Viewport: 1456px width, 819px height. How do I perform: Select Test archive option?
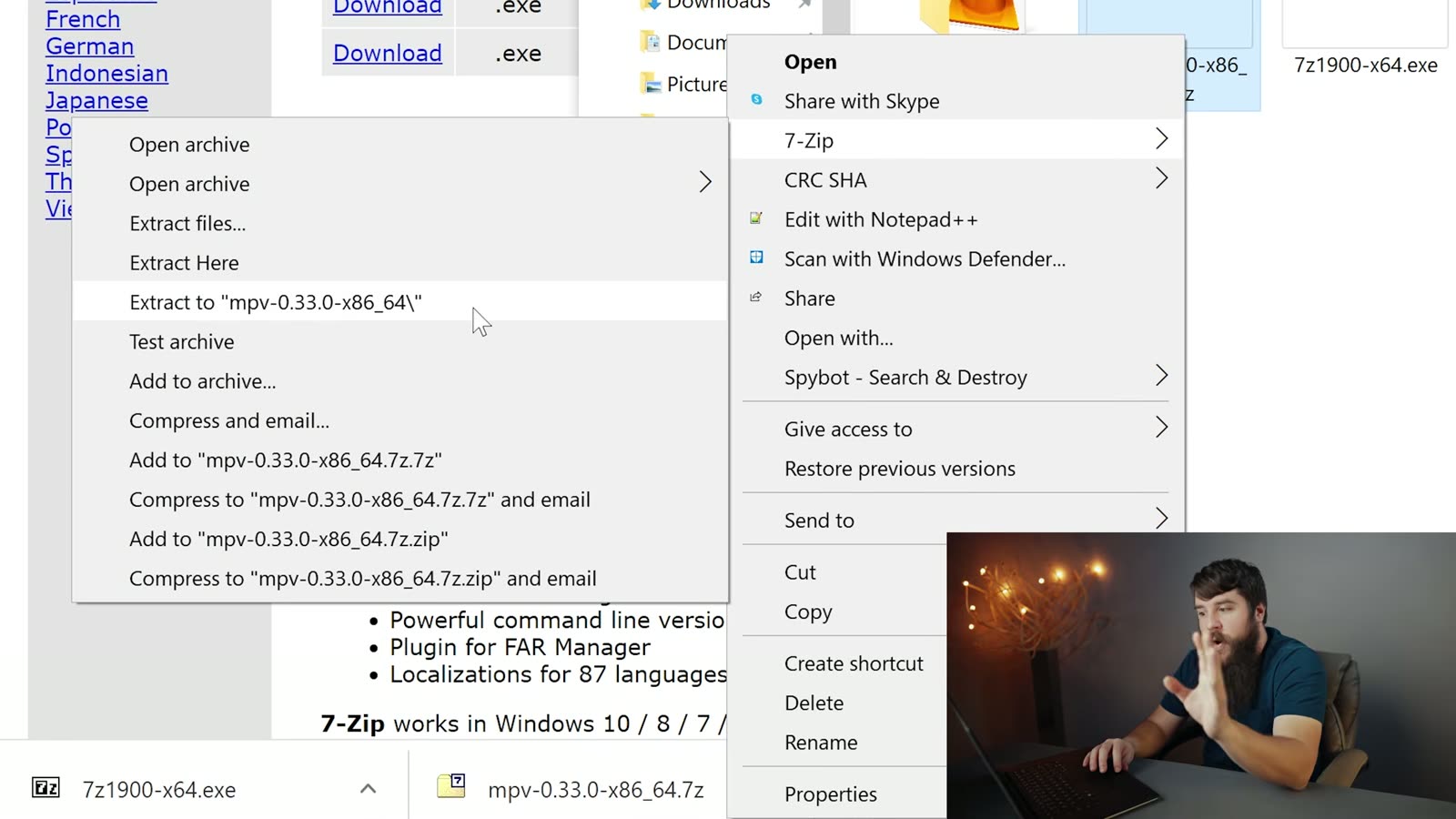pos(400,342)
